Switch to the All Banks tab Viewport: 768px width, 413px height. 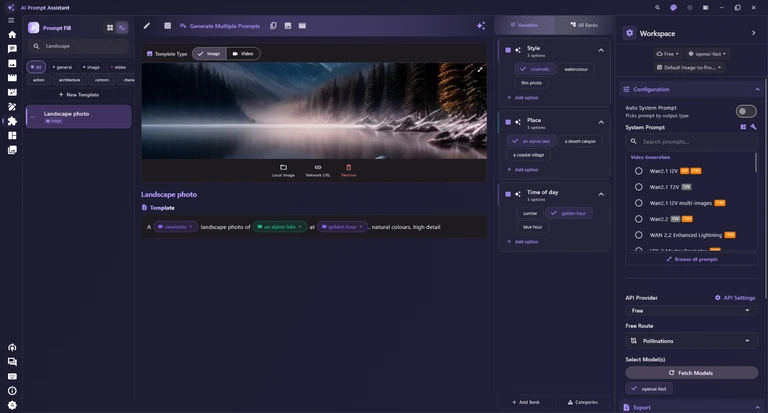(x=584, y=25)
